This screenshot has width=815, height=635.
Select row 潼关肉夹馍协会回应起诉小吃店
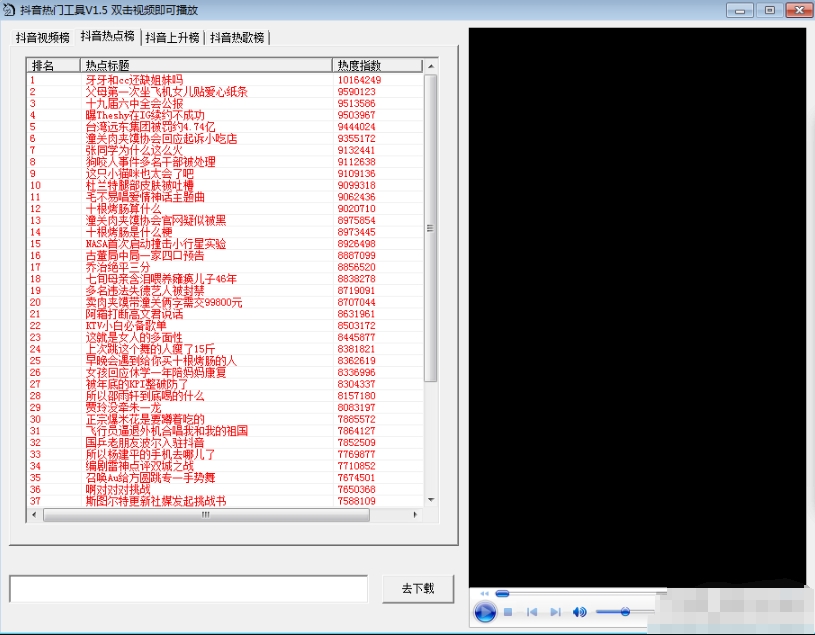point(225,139)
